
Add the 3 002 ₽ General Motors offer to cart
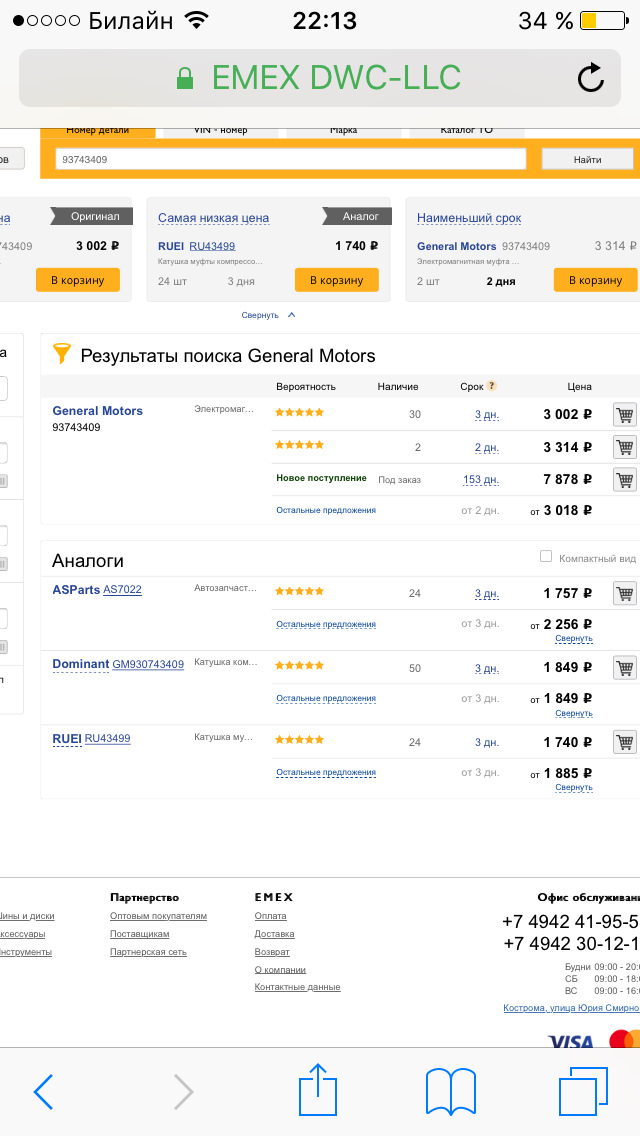click(625, 414)
